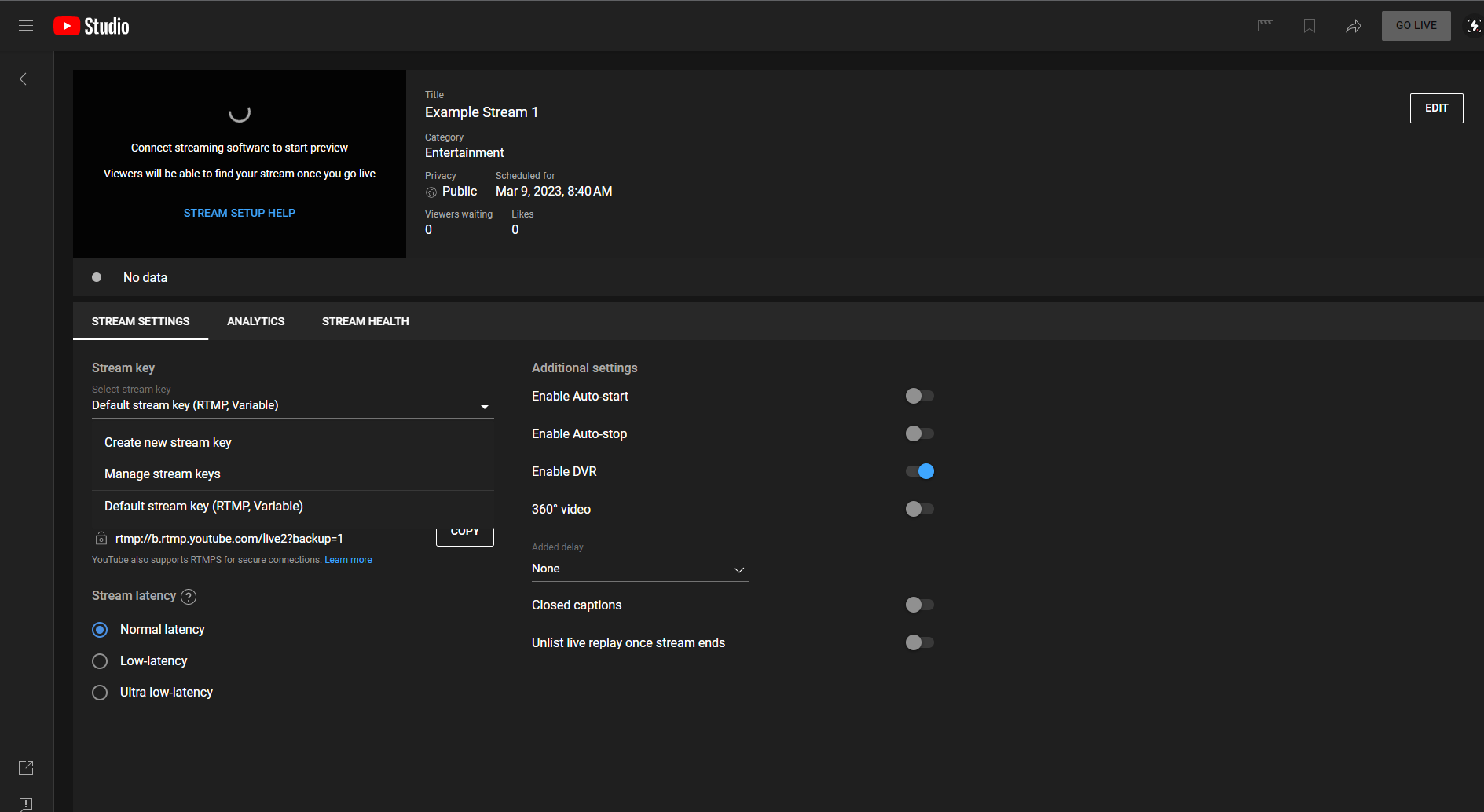Click the globe icon next to Public
Viewport: 1484px width, 812px height.
point(431,192)
